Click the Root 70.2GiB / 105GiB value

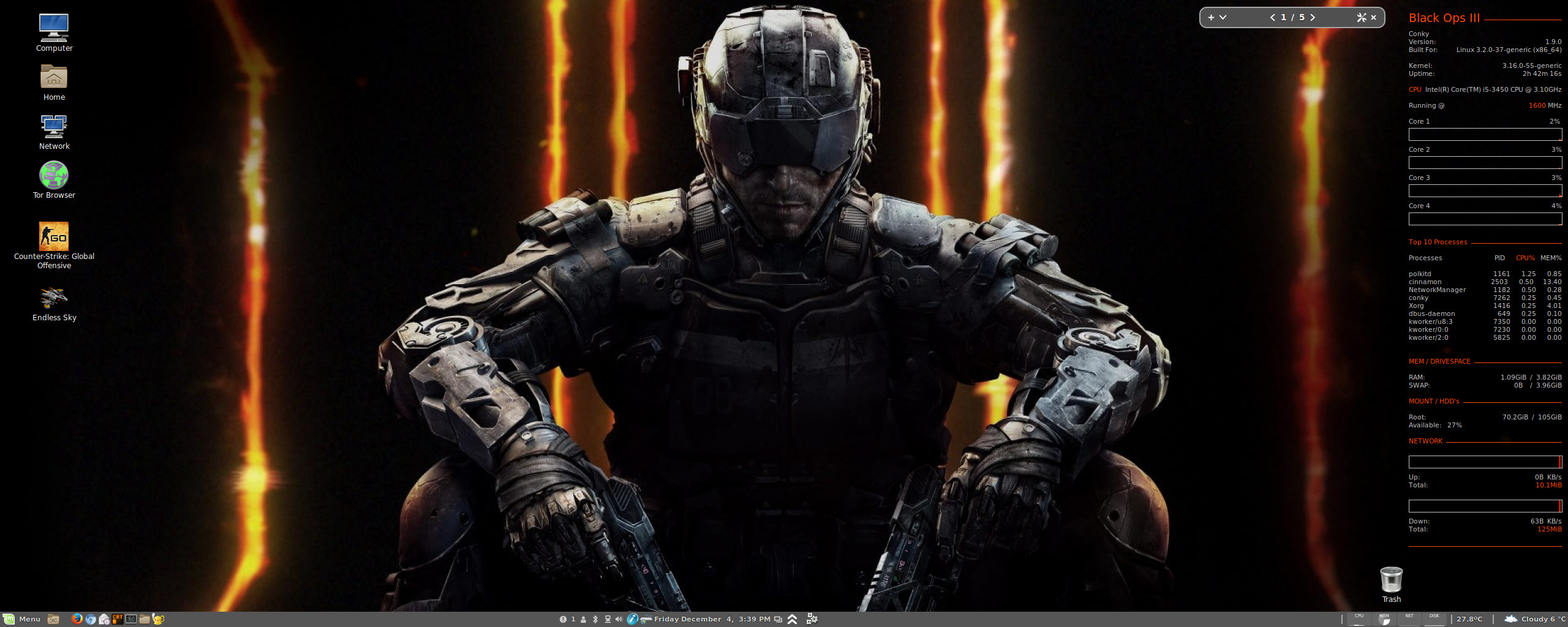pyautogui.click(x=1532, y=417)
